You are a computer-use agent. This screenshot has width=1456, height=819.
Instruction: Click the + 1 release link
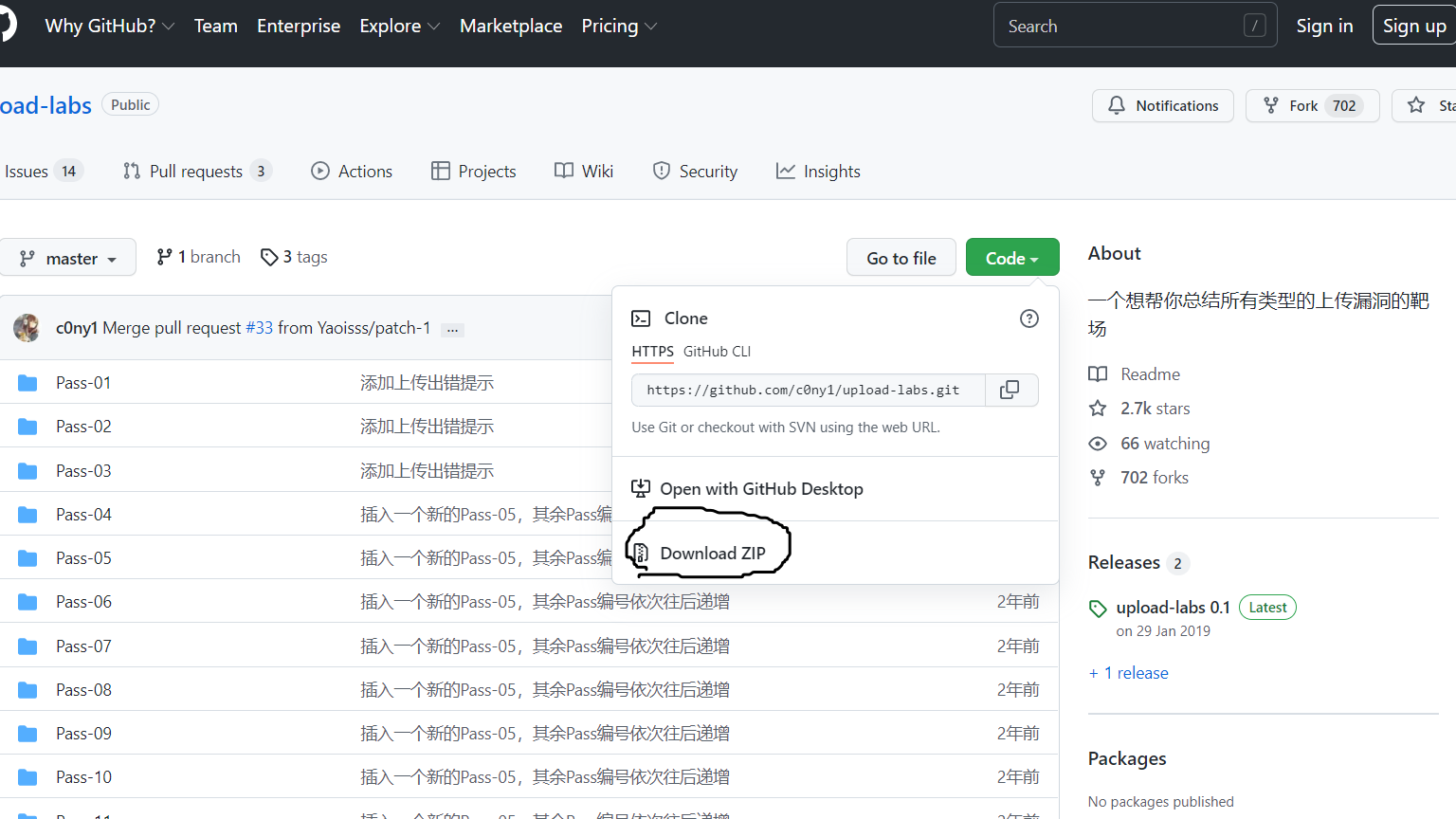click(1128, 673)
